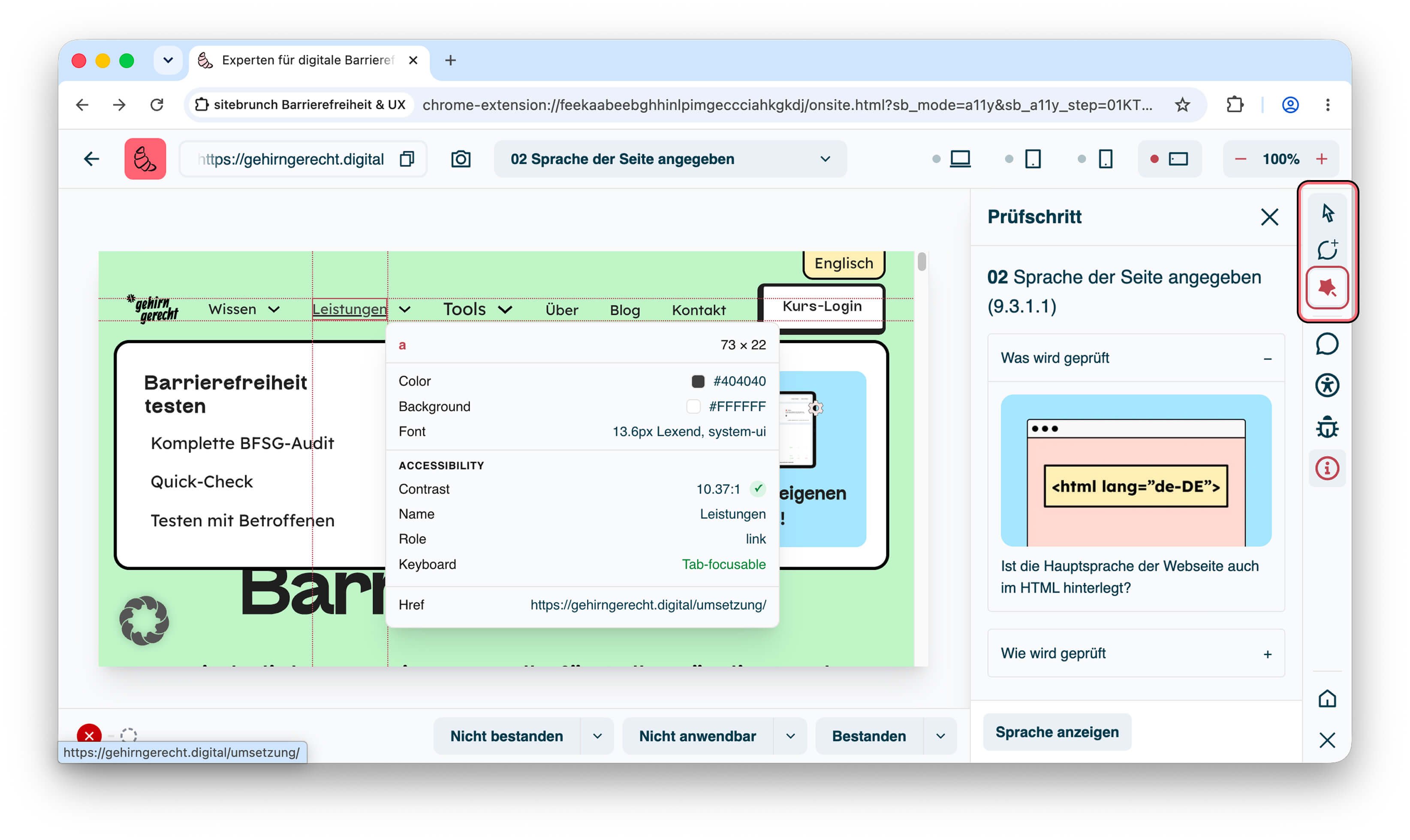The image size is (1410, 840).
Task: Increase zoom with plus button
Action: pos(1321,159)
